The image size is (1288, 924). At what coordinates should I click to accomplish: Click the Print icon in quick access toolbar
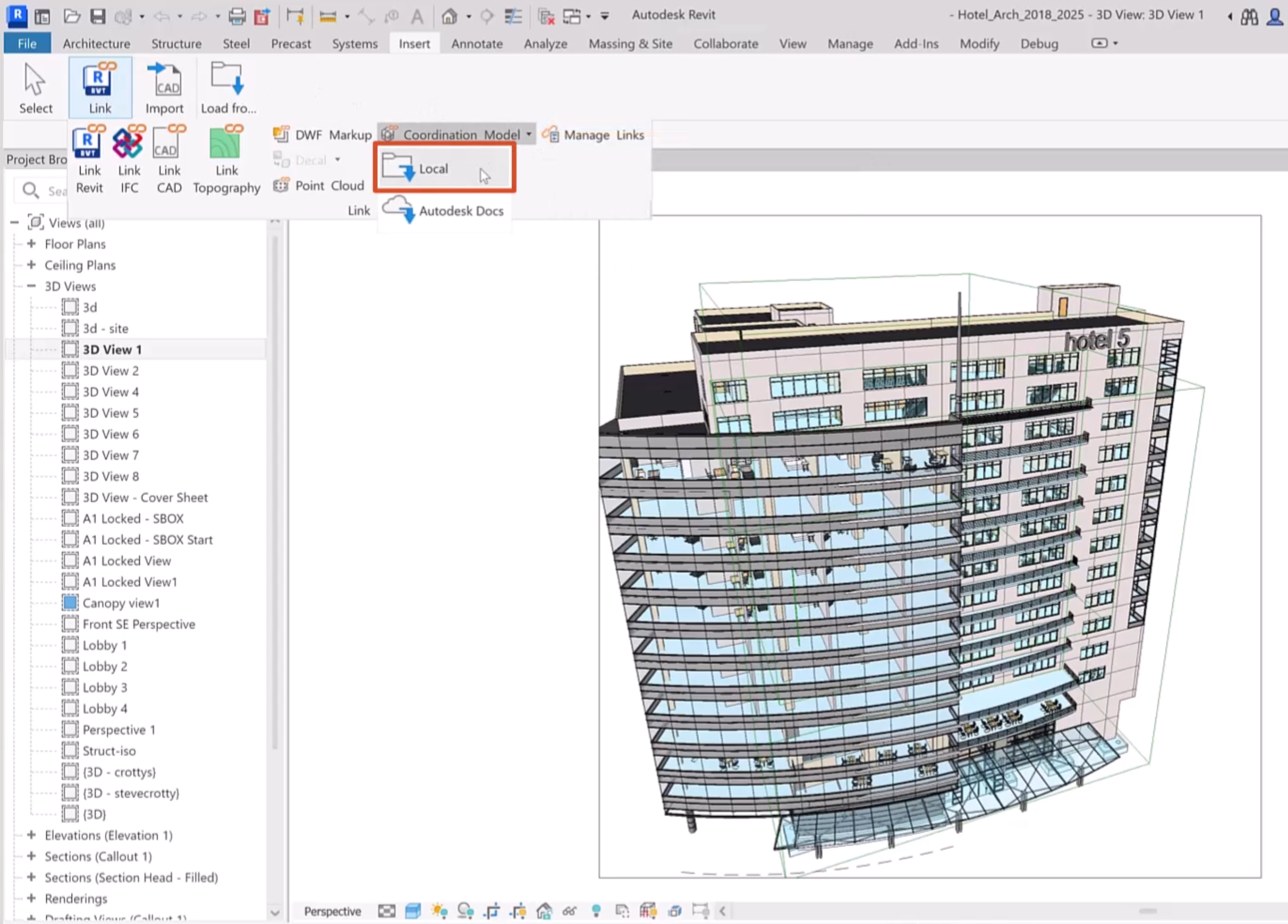[237, 16]
